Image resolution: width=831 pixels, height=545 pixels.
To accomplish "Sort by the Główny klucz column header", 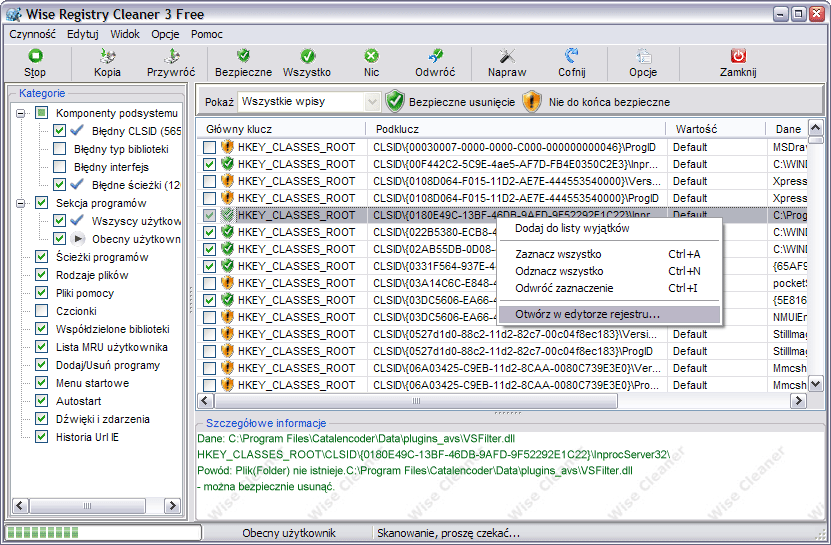I will (281, 129).
